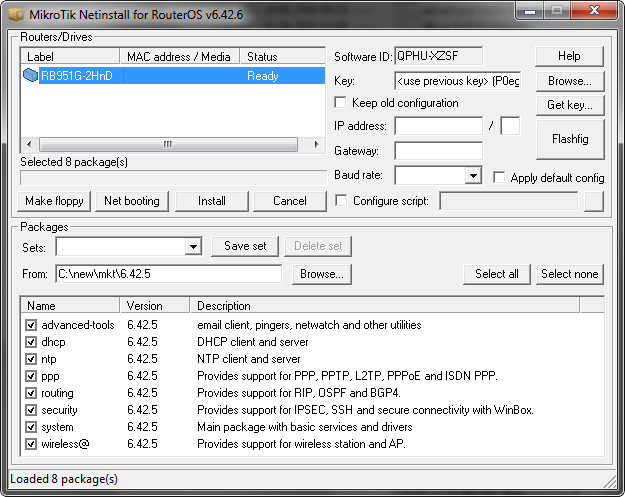Image resolution: width=625 pixels, height=497 pixels.
Task: Click the Status column header
Action: click(283, 57)
